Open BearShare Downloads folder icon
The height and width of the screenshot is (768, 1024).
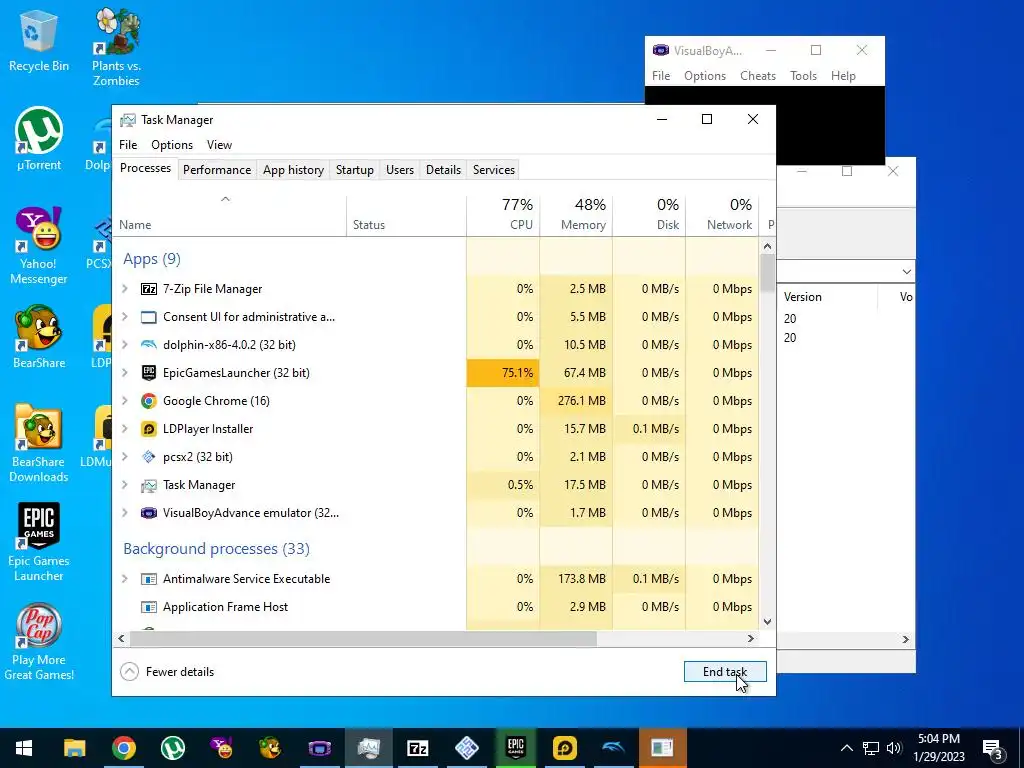(x=39, y=443)
